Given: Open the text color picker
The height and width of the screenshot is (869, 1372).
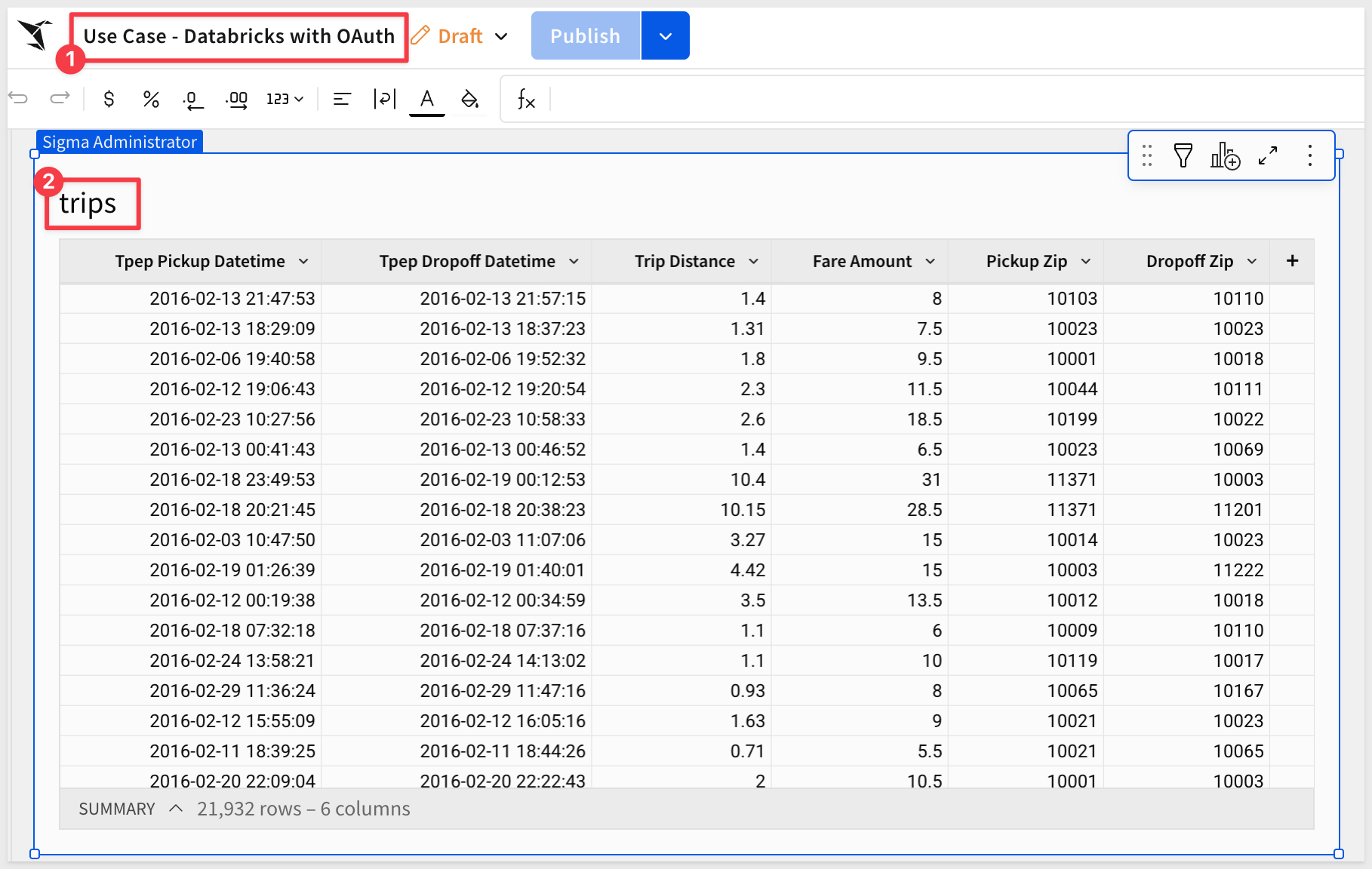Looking at the screenshot, I should tap(426, 99).
